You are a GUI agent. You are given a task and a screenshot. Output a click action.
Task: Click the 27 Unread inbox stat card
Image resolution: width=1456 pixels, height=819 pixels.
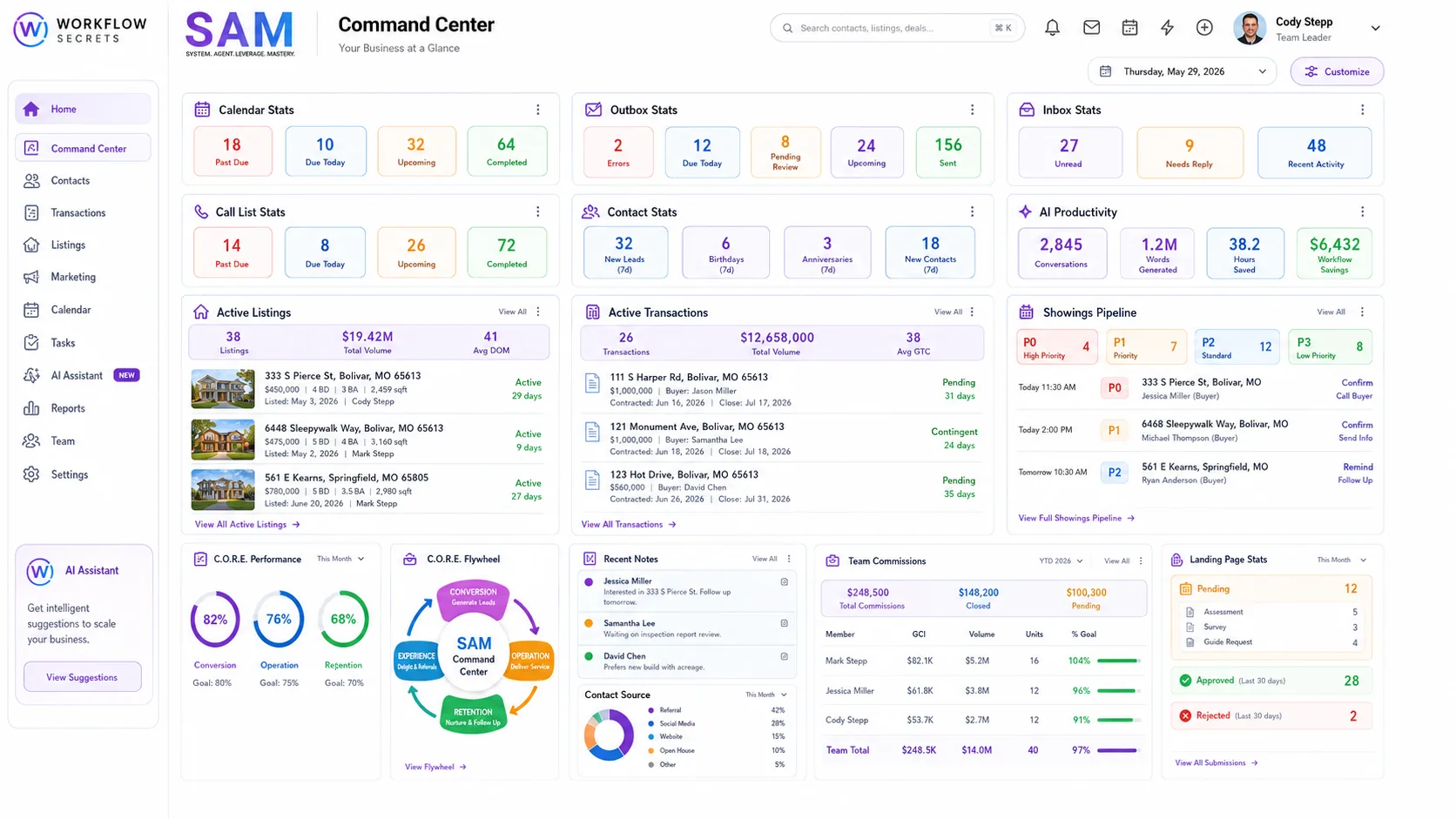1069,153
